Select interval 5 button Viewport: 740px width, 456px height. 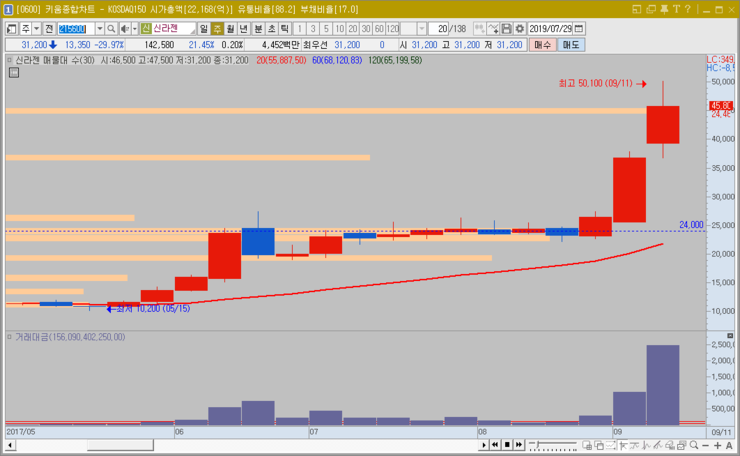coord(326,29)
